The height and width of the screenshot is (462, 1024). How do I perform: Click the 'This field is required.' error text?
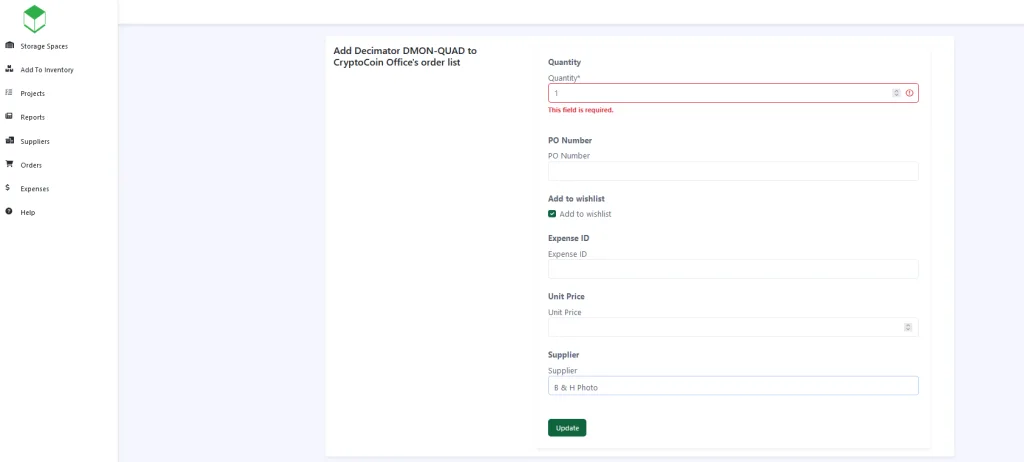(581, 110)
